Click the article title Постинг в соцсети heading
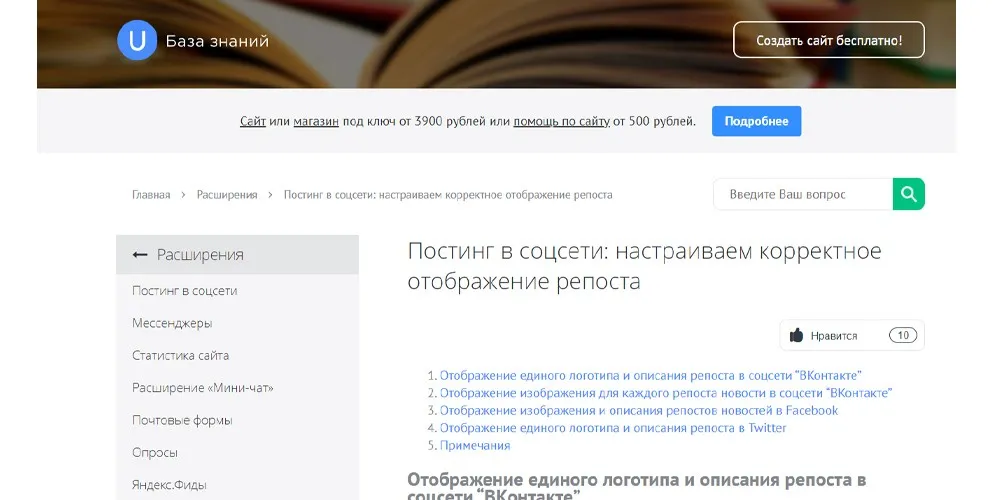The width and height of the screenshot is (1000, 500). coord(644,266)
